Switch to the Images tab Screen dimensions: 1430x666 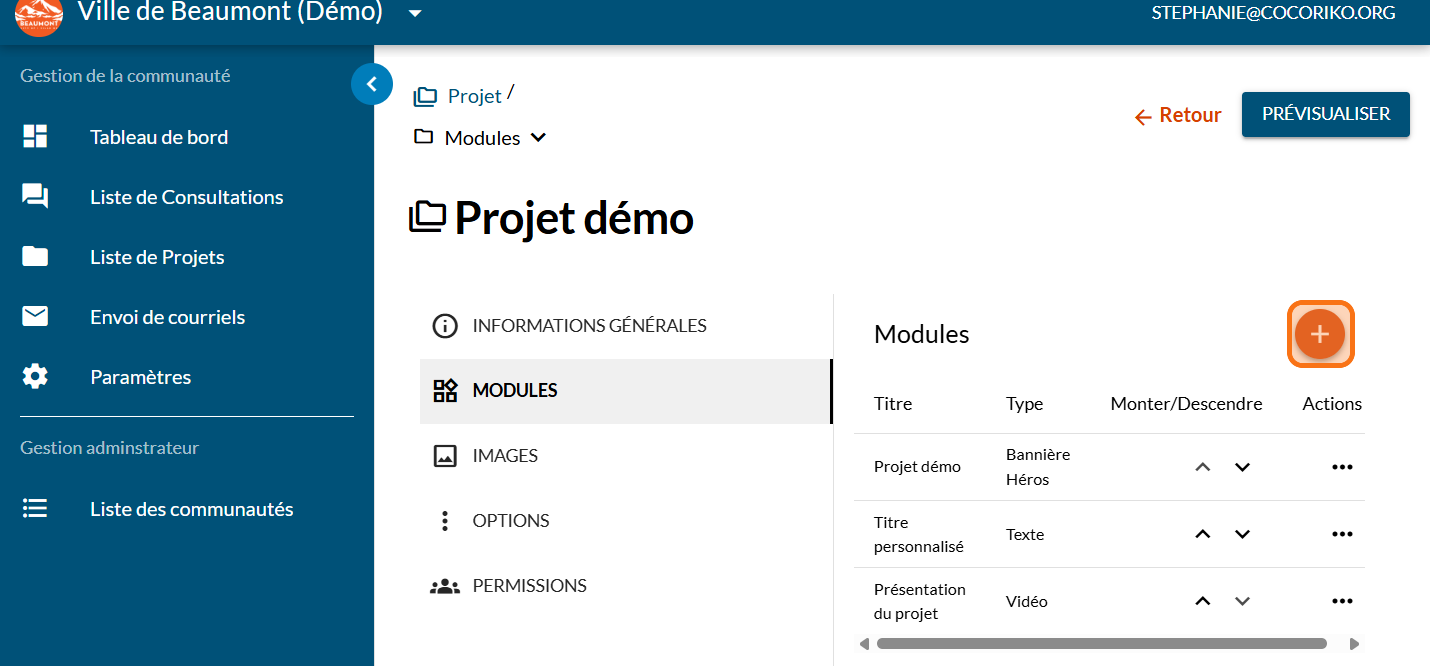(505, 456)
